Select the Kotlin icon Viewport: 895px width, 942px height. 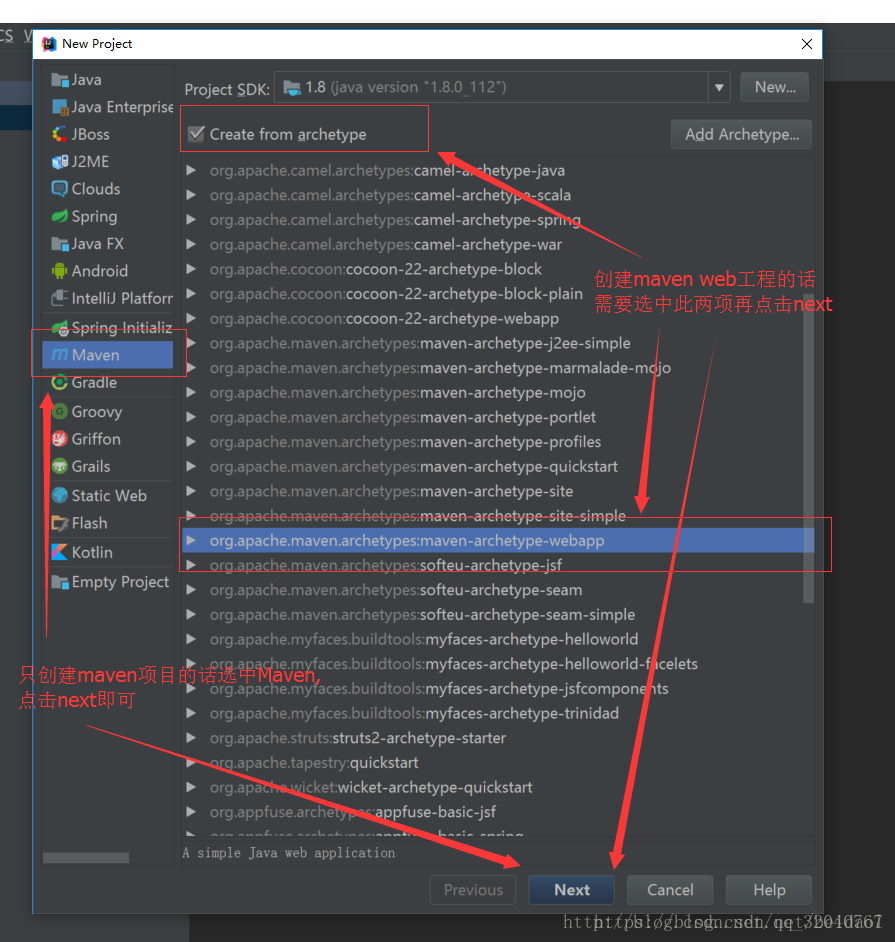point(59,553)
